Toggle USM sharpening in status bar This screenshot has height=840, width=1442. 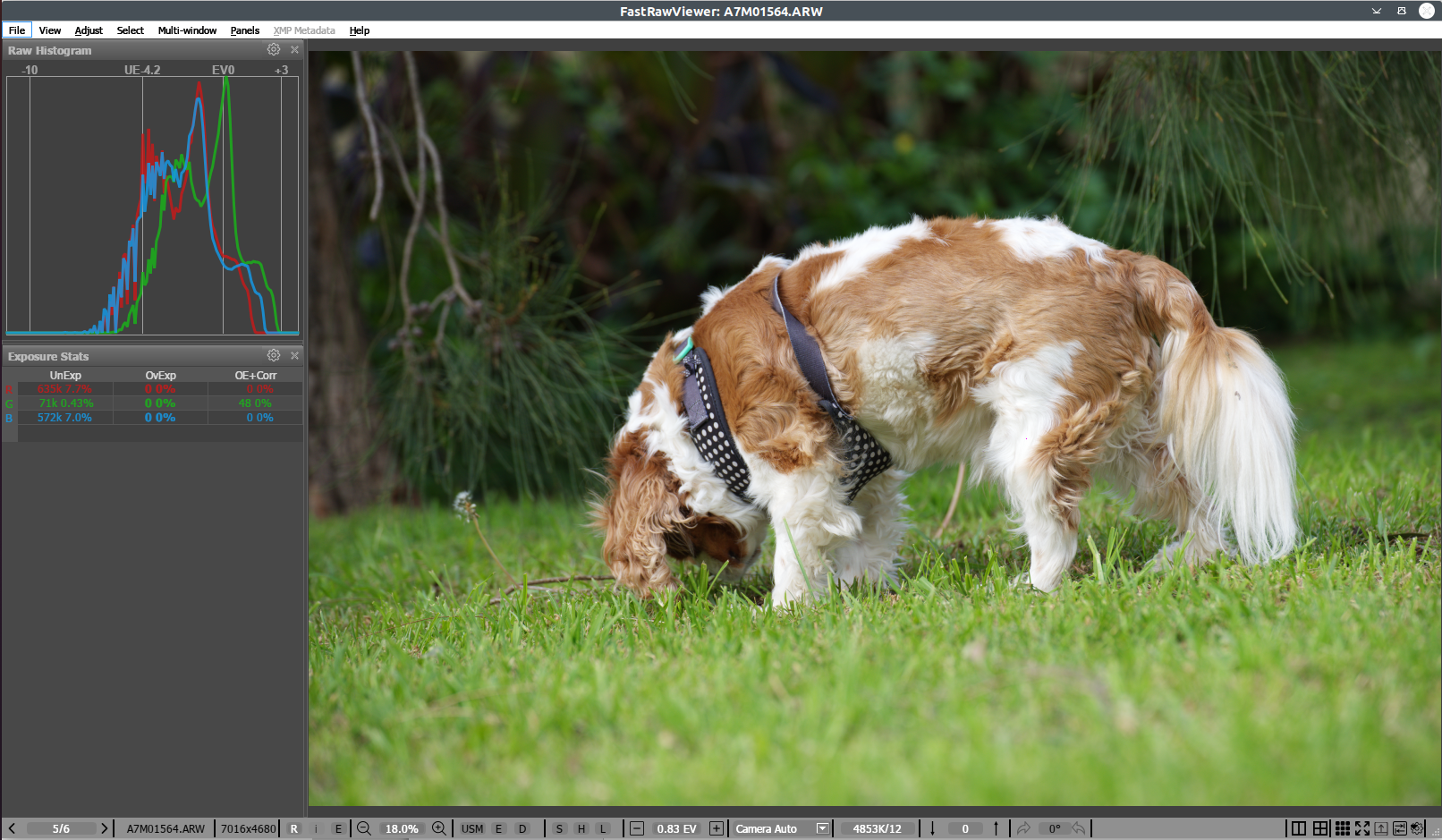[471, 828]
